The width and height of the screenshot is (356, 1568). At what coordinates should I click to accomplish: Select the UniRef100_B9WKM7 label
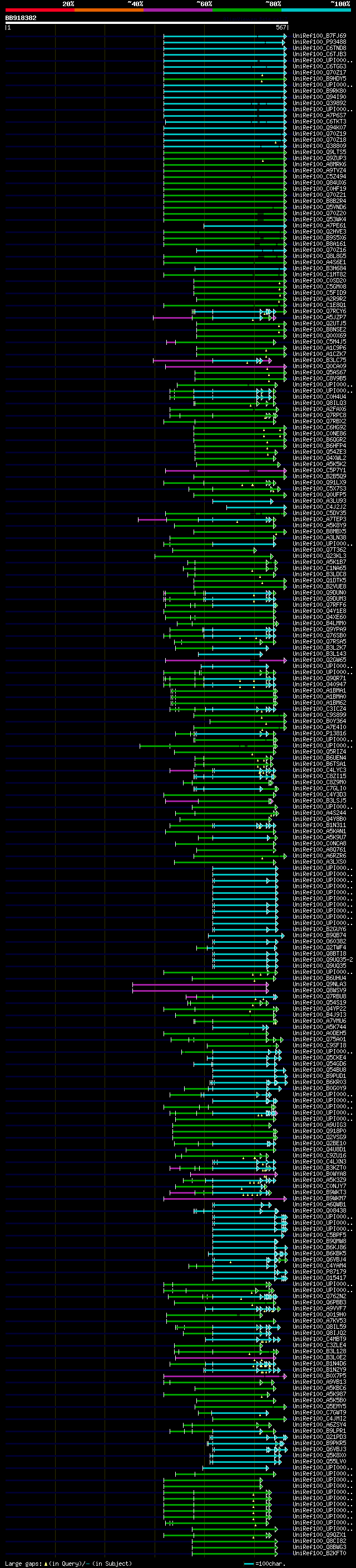(319, 1198)
